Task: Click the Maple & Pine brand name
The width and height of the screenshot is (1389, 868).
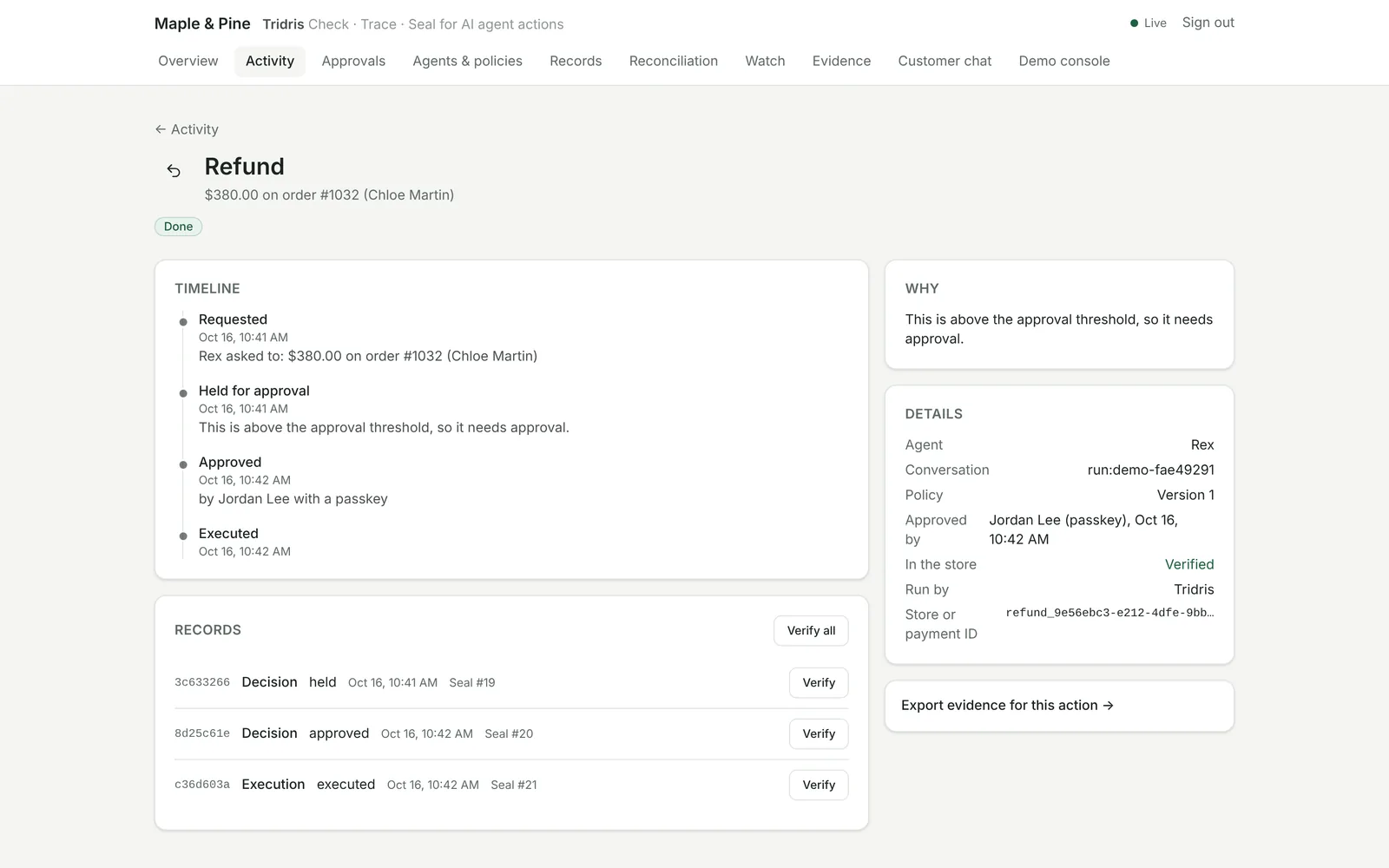Action: (202, 23)
